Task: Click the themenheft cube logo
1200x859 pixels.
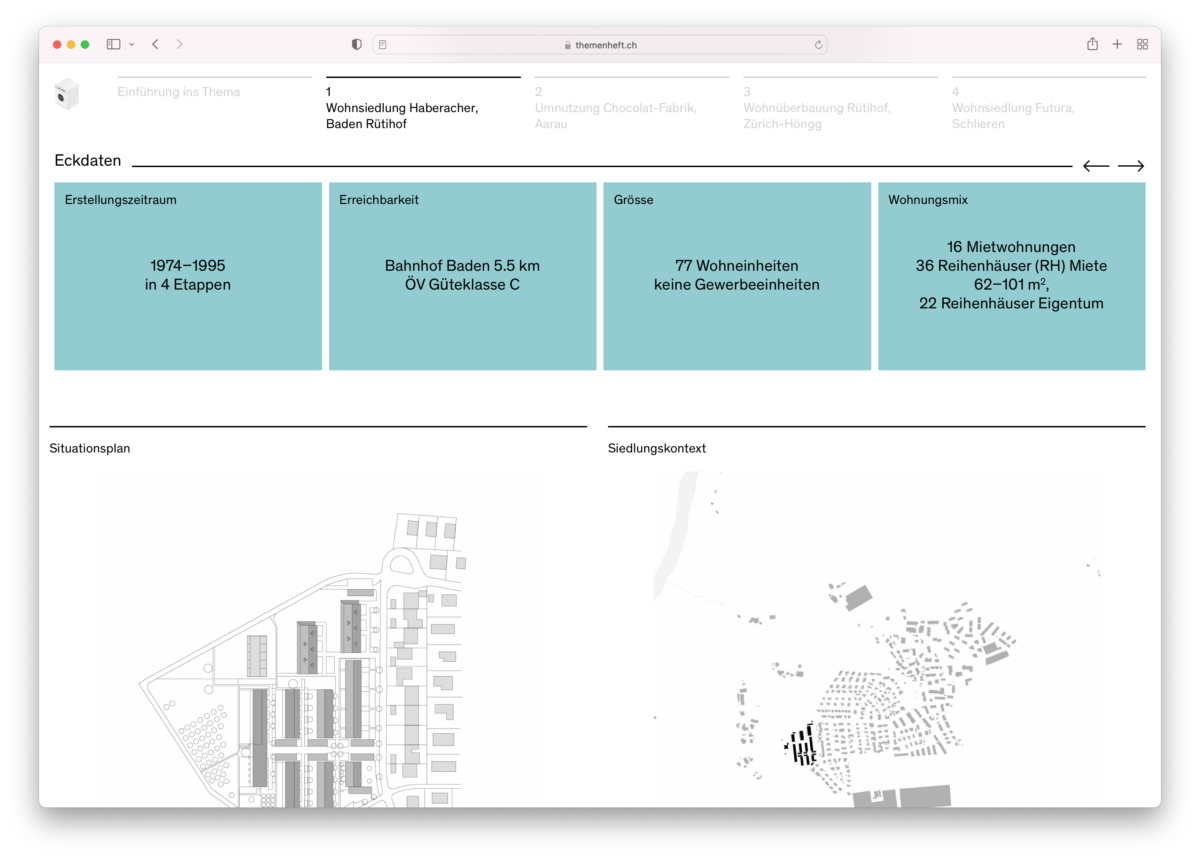Action: click(67, 94)
